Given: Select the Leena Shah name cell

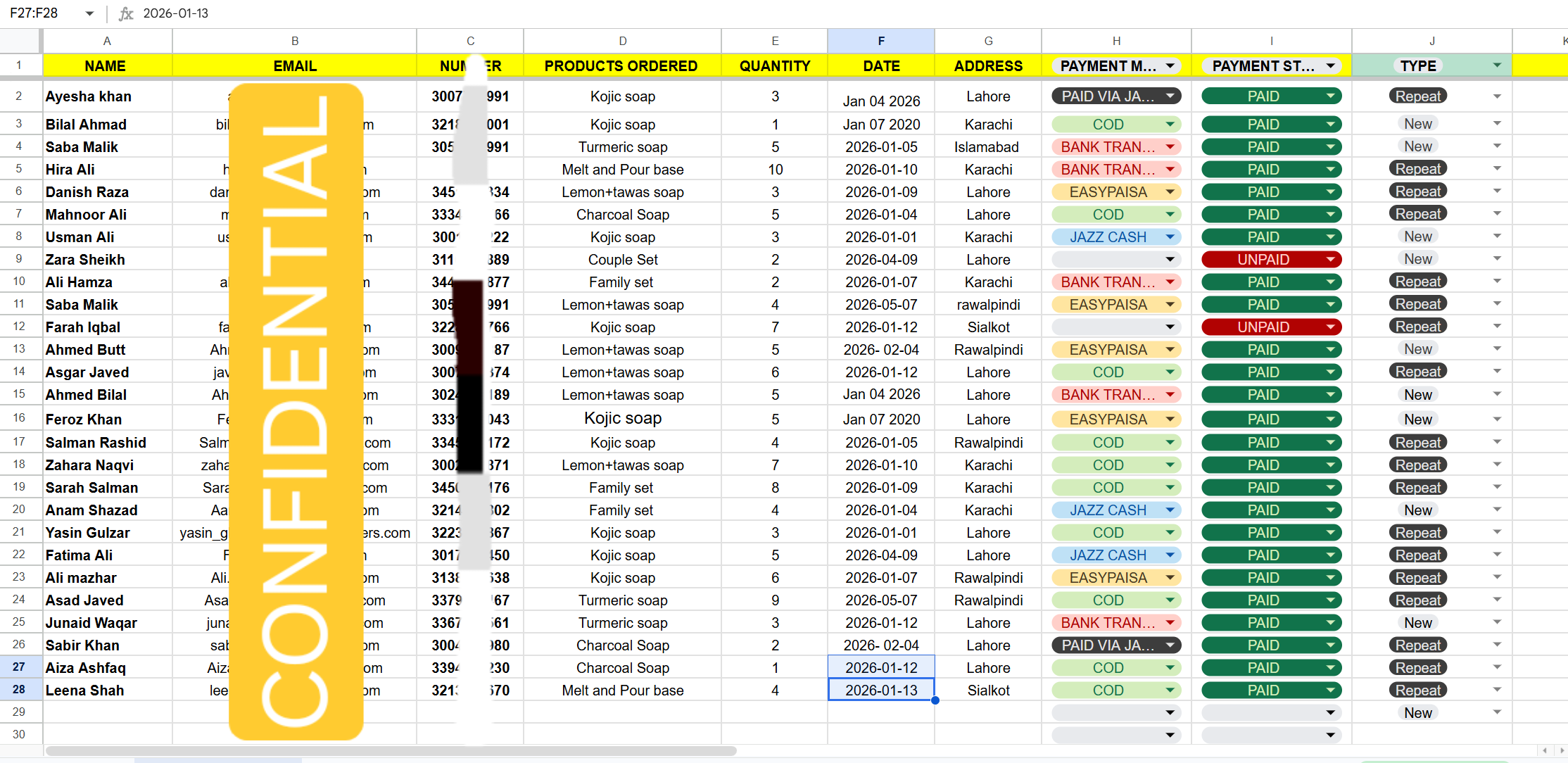Looking at the screenshot, I should coord(107,691).
